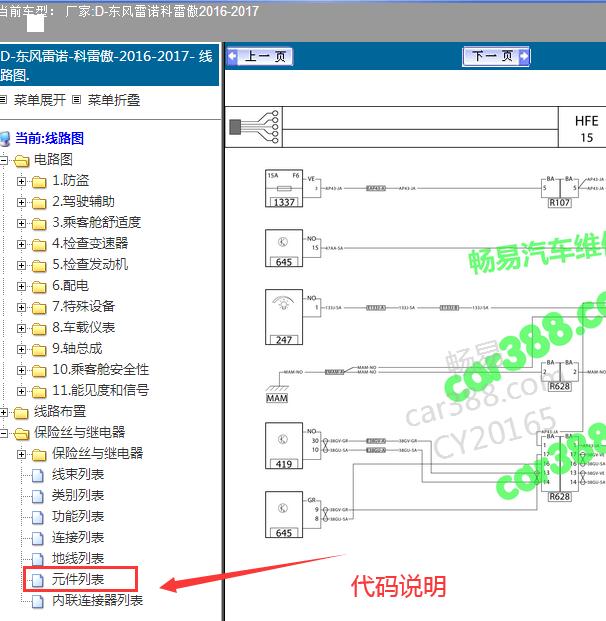Viewport: 606px width, 621px height.
Task: Click folder icon beside 9.轴总成
Action: tap(39, 350)
